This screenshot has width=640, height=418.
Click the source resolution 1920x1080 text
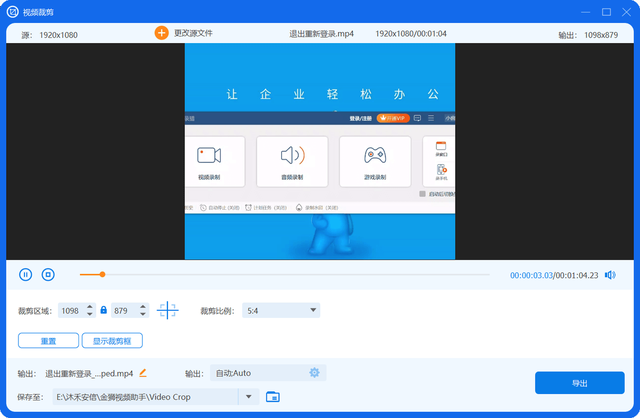pos(58,35)
